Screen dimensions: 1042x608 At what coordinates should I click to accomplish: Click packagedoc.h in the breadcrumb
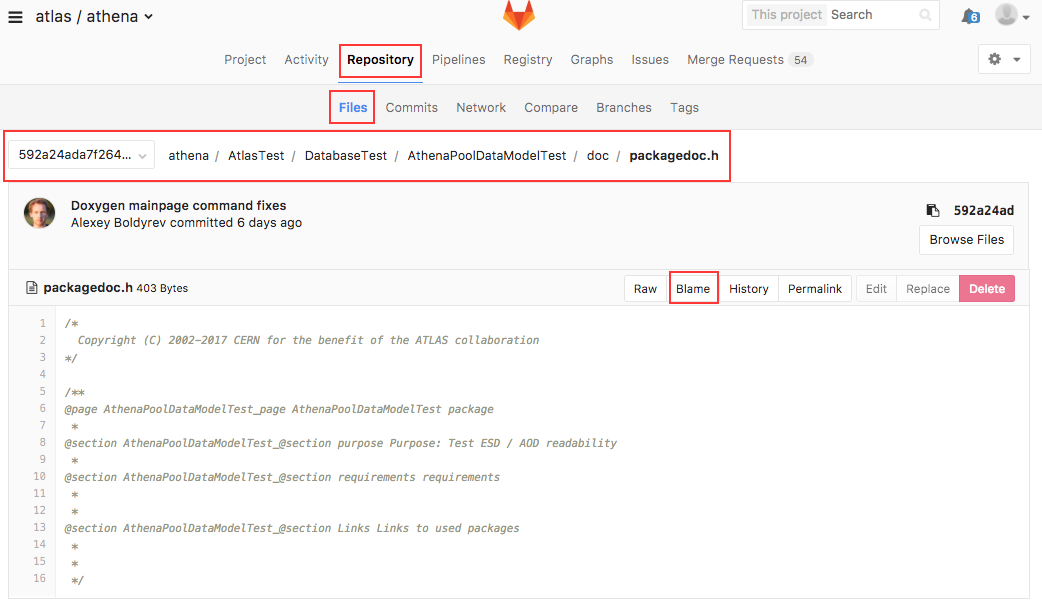click(x=674, y=155)
